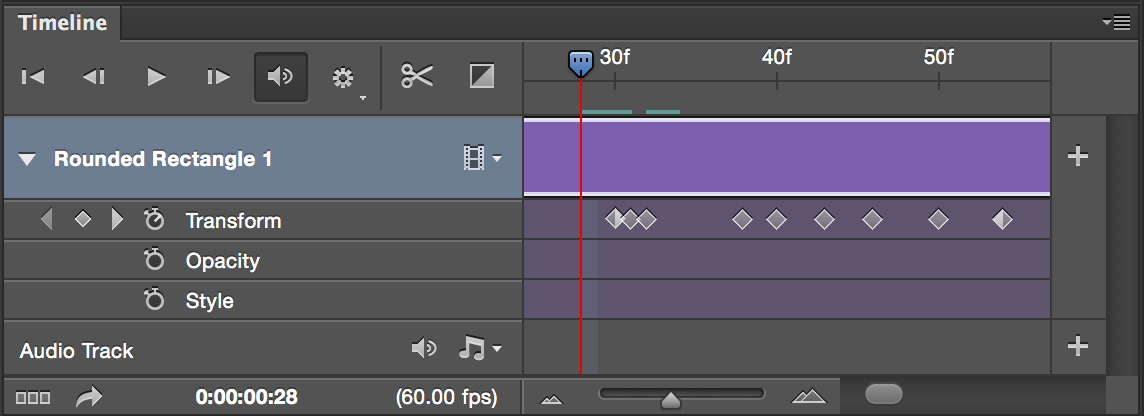Open the Timeline panel flyout menu

[x=1115, y=22]
